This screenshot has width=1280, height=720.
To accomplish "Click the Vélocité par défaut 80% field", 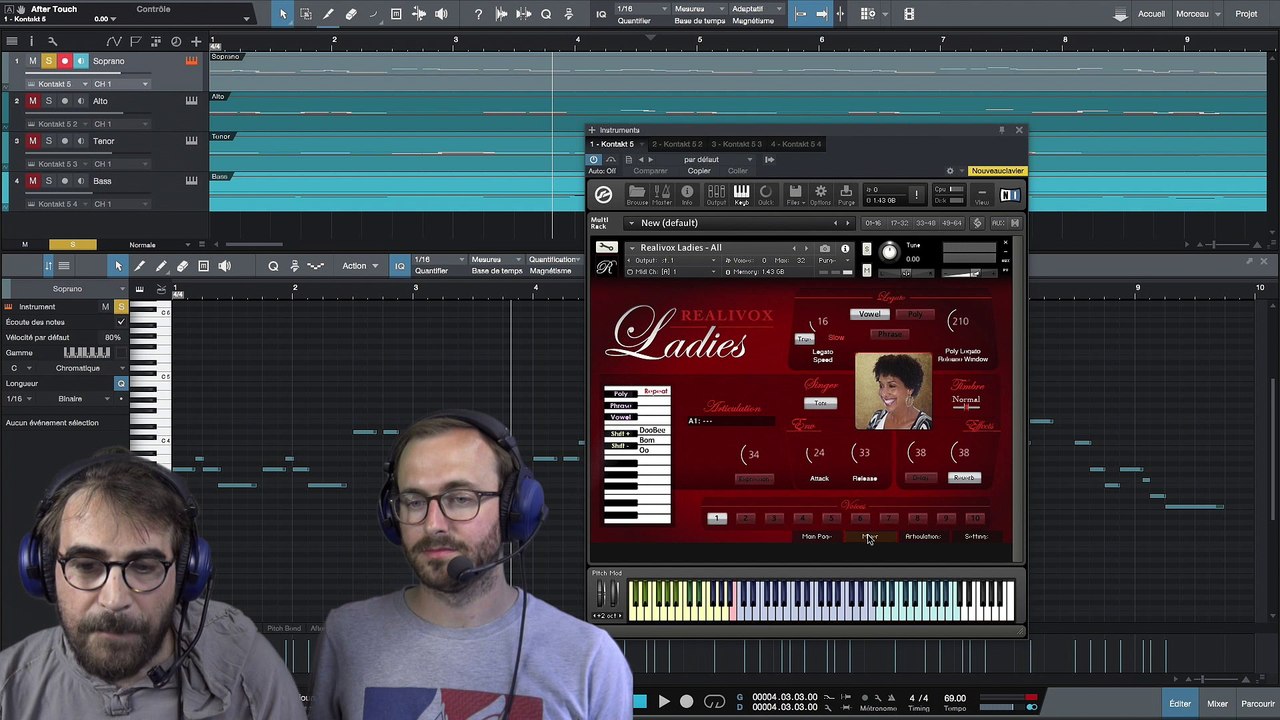I will point(63,337).
